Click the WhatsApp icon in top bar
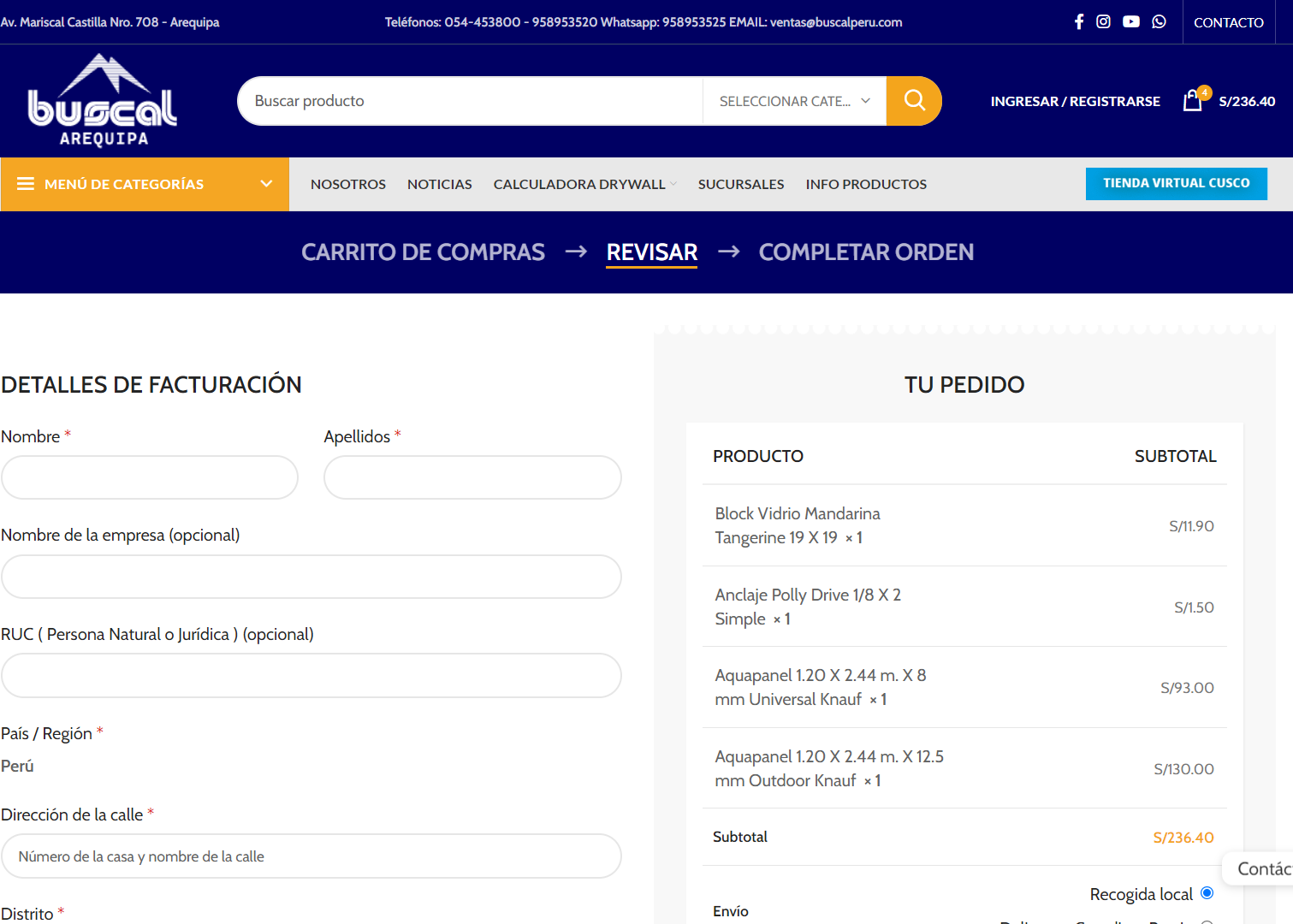The height and width of the screenshot is (924, 1293). (x=1159, y=21)
